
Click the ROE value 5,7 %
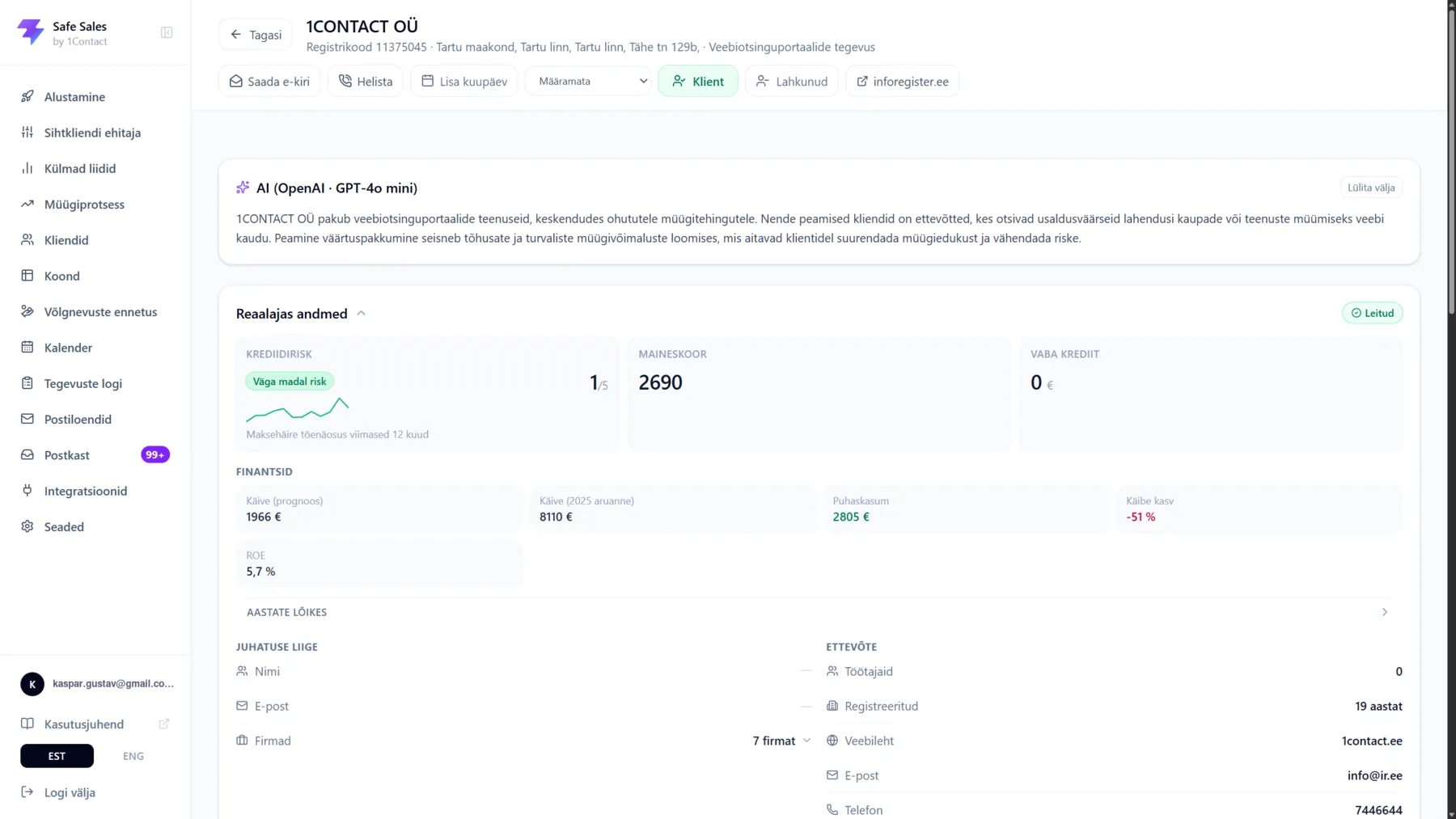260,572
